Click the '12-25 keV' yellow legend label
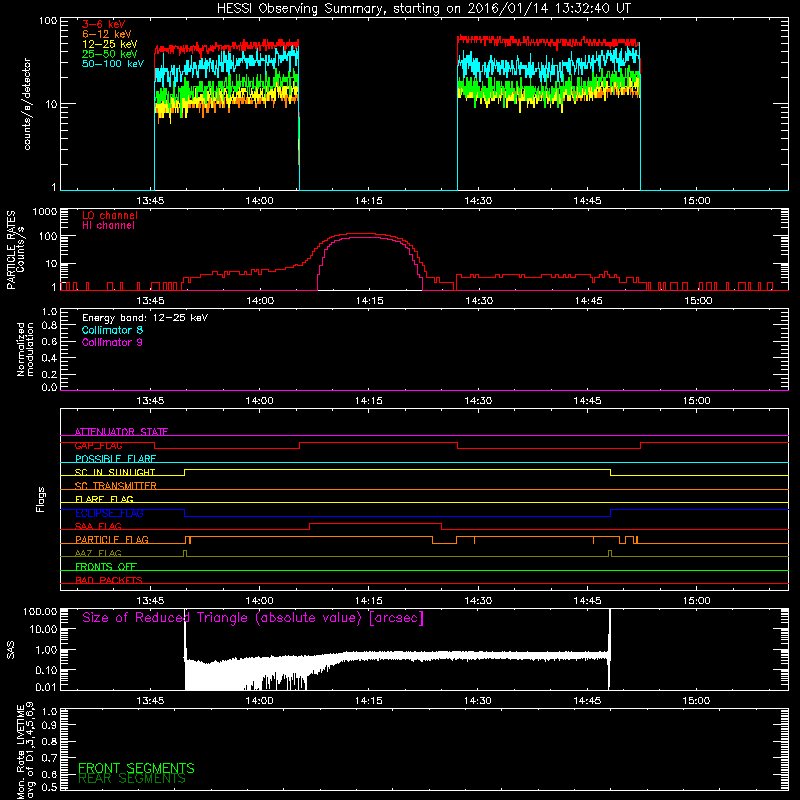Image resolution: width=800 pixels, height=800 pixels. point(110,44)
